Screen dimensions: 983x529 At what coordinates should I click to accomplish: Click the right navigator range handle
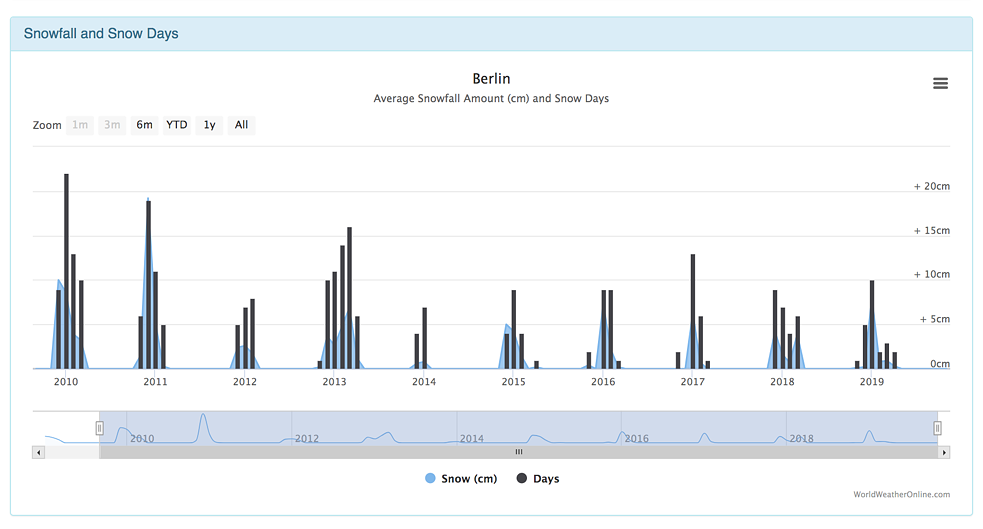pyautogui.click(x=937, y=428)
